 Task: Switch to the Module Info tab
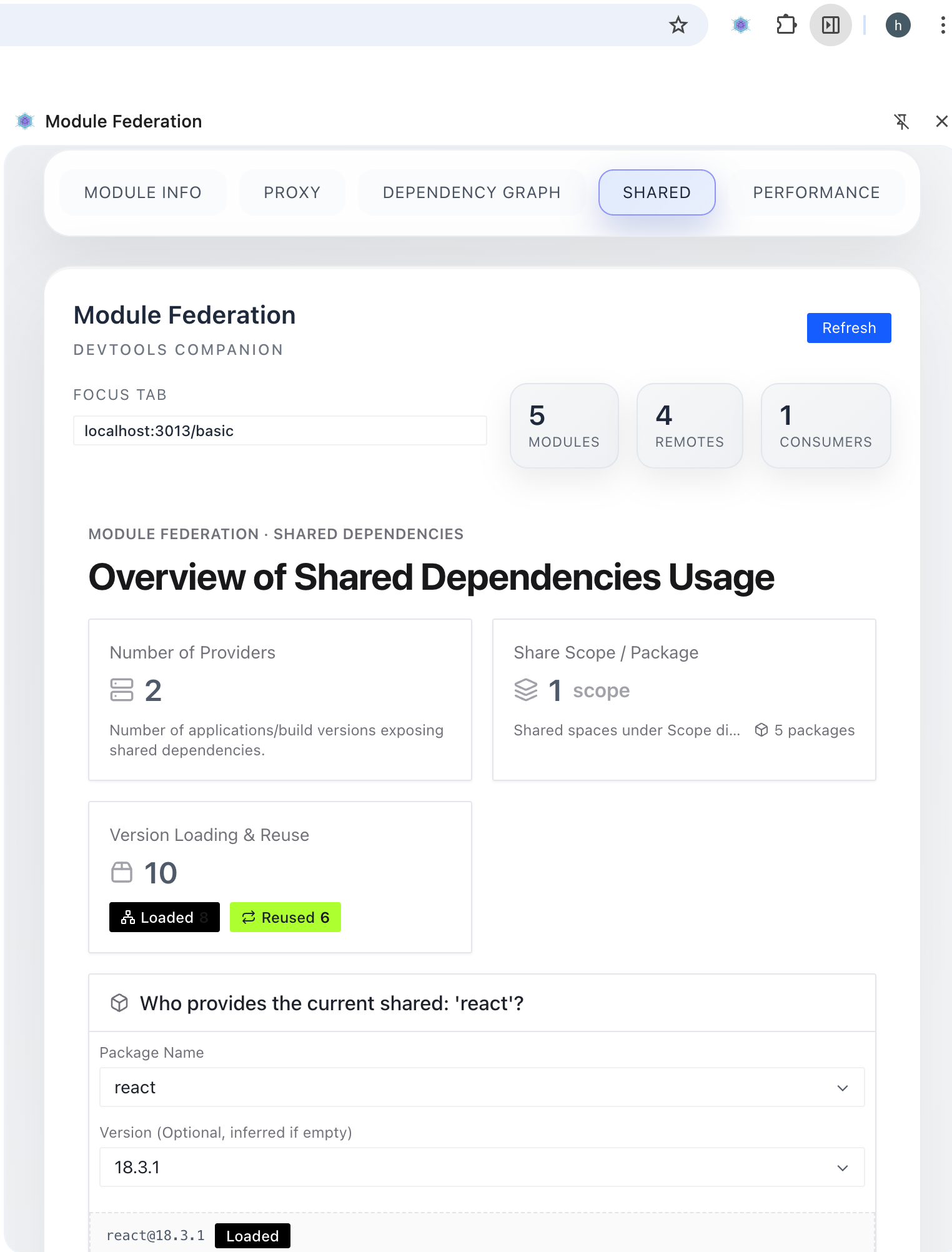pos(142,192)
